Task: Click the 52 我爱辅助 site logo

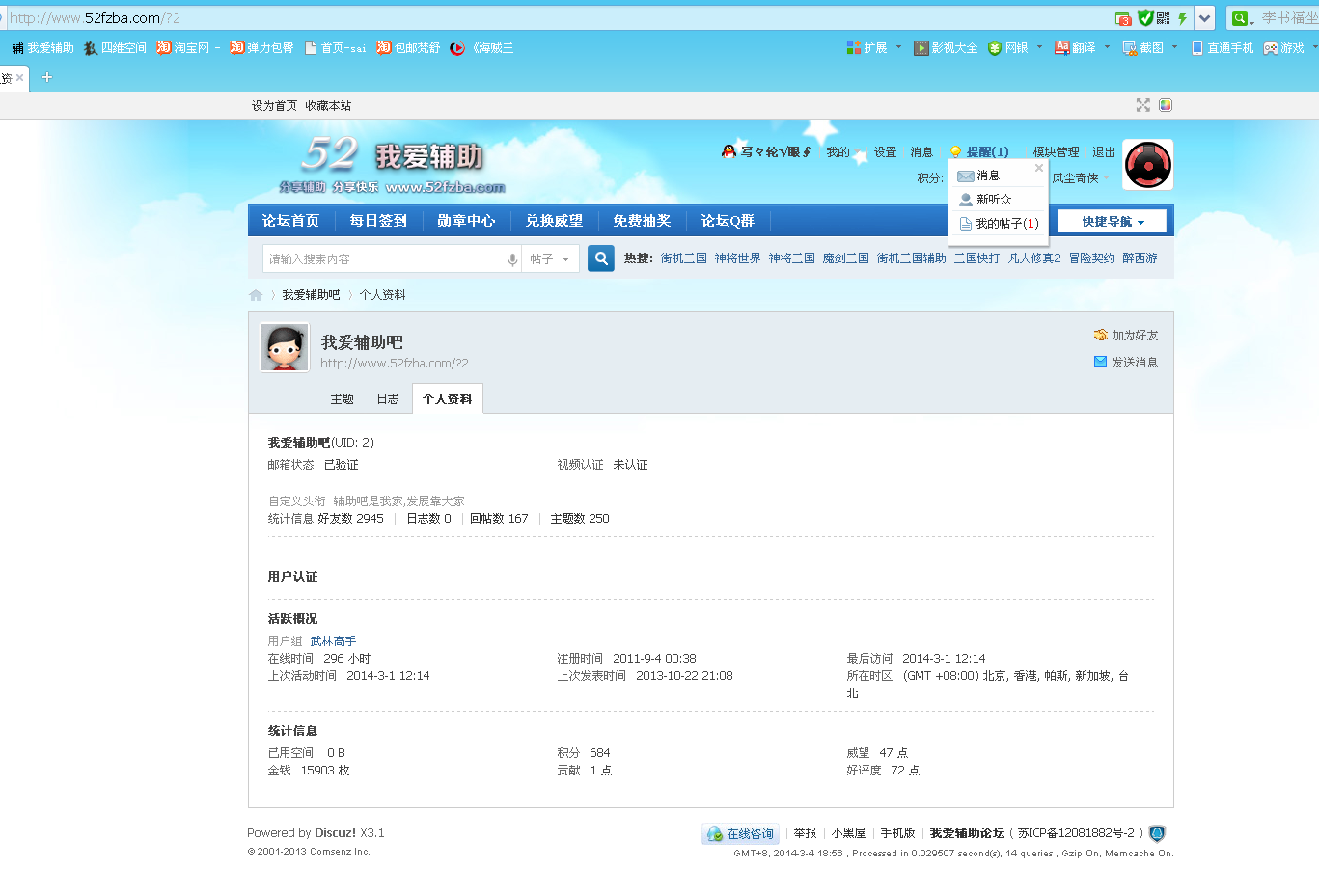Action: (392, 165)
